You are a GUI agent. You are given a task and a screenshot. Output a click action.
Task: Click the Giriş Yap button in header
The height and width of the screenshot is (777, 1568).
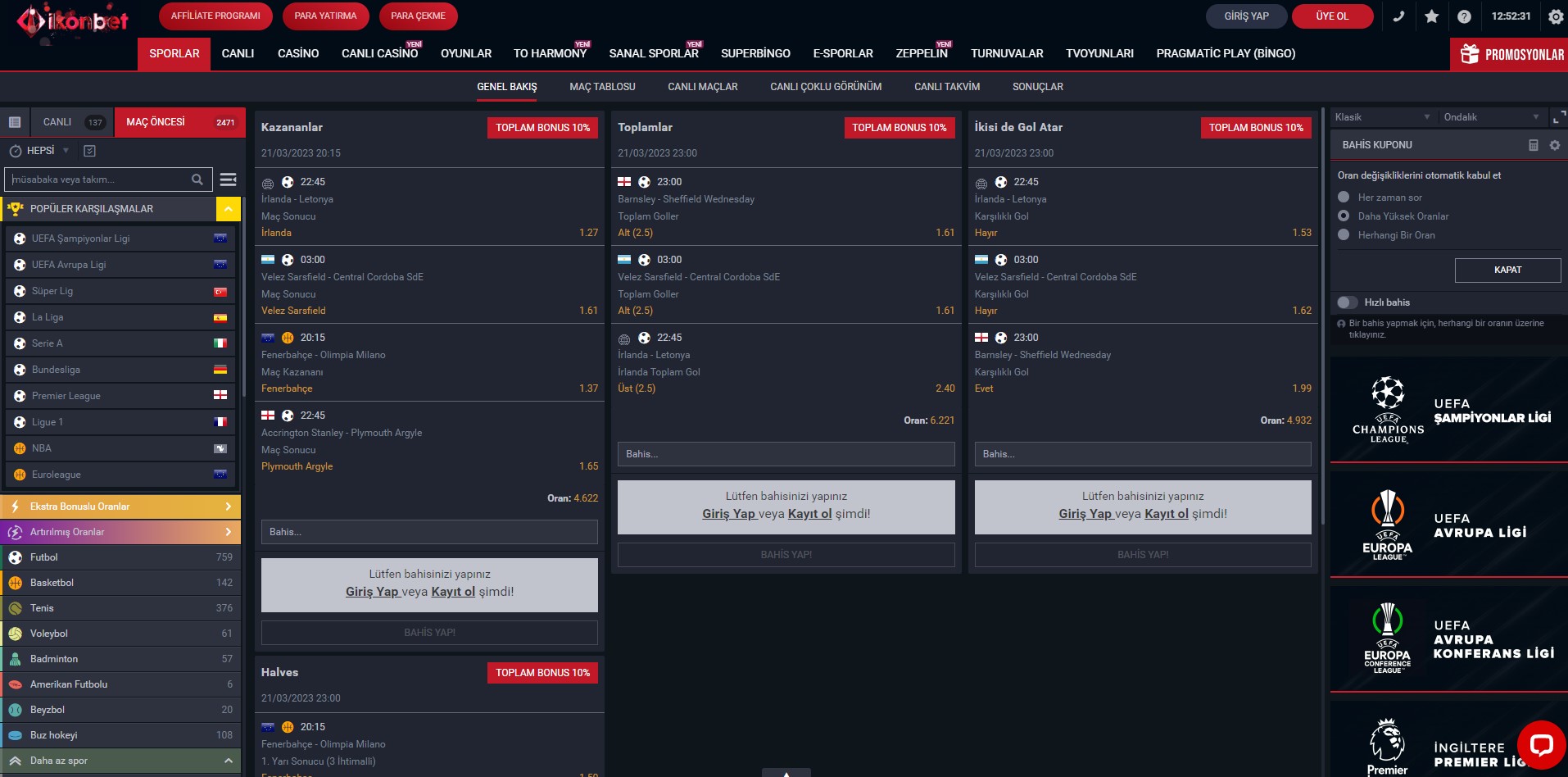[1246, 16]
